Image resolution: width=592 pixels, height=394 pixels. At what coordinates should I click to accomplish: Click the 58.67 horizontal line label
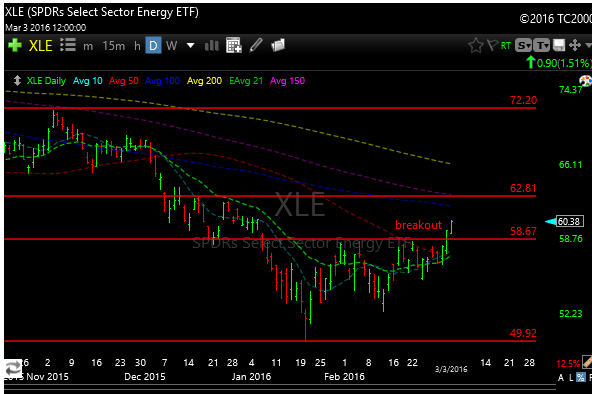coord(523,231)
